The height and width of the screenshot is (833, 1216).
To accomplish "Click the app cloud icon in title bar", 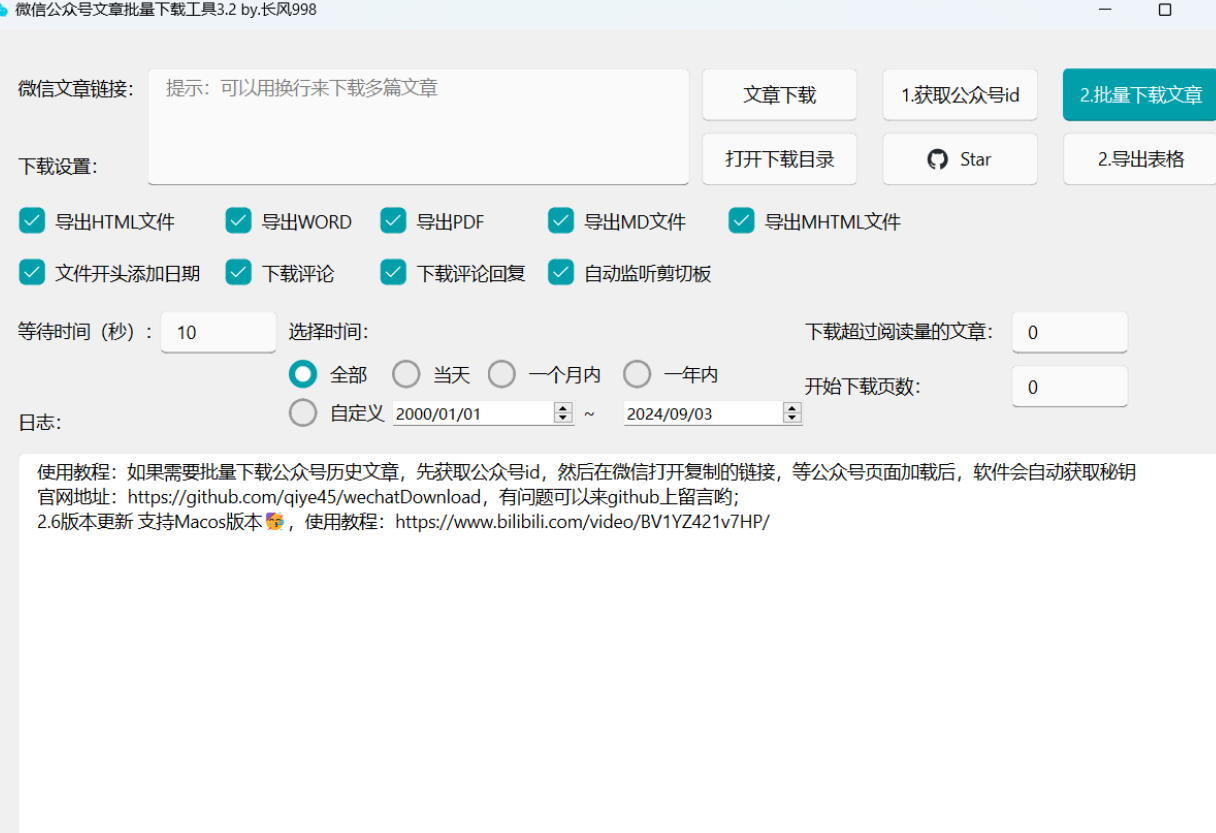I will pyautogui.click(x=3, y=10).
